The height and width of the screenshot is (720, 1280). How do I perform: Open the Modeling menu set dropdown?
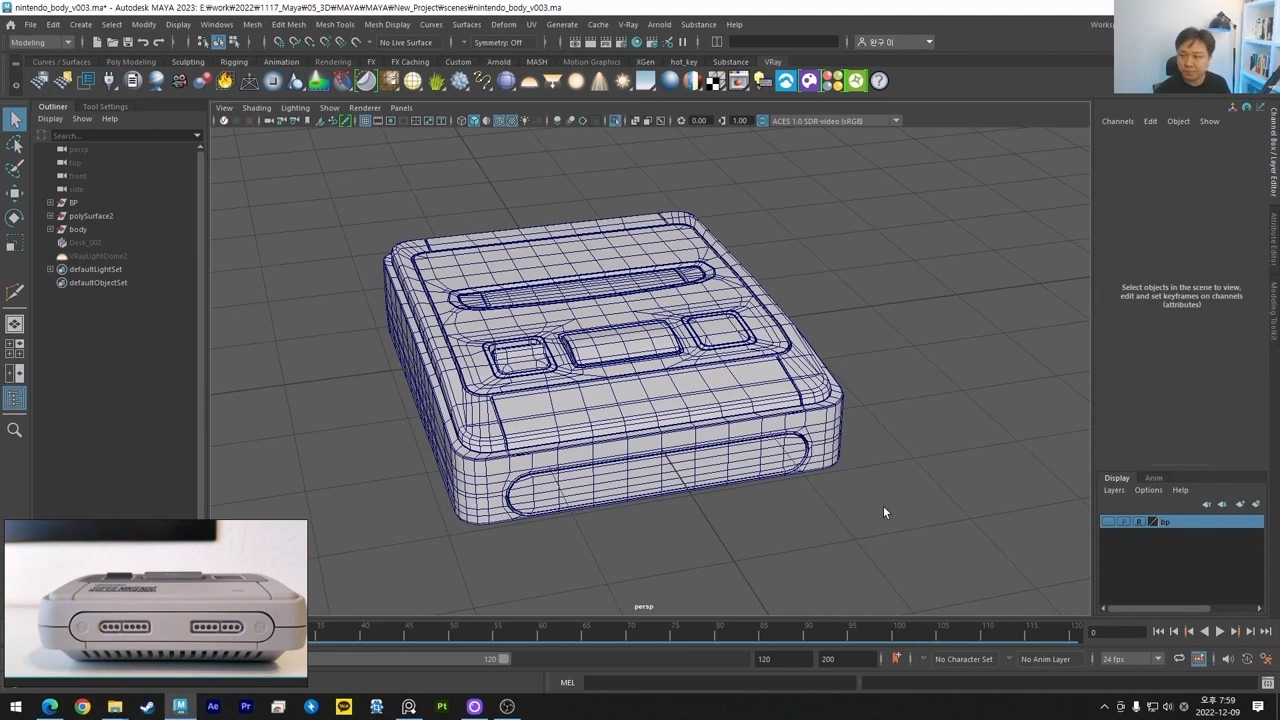(41, 42)
